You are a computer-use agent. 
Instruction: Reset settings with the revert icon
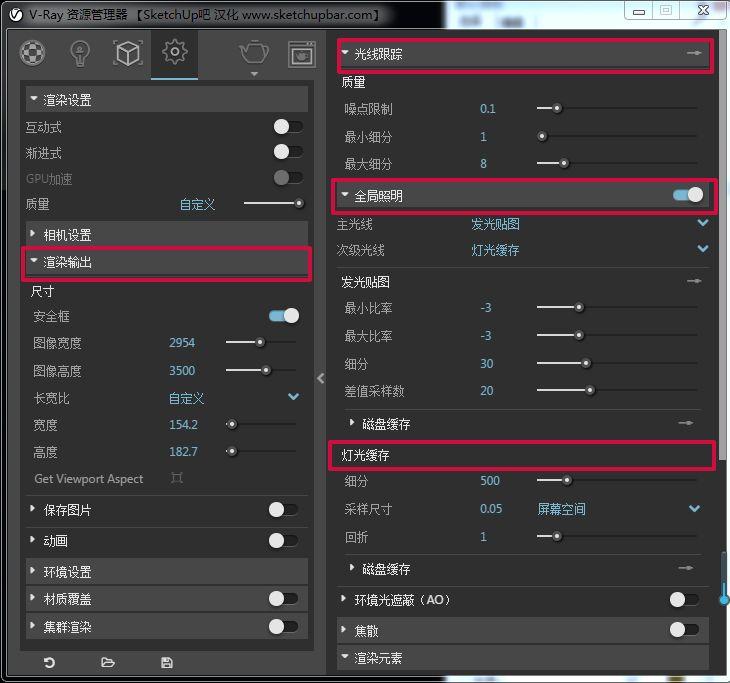49,662
